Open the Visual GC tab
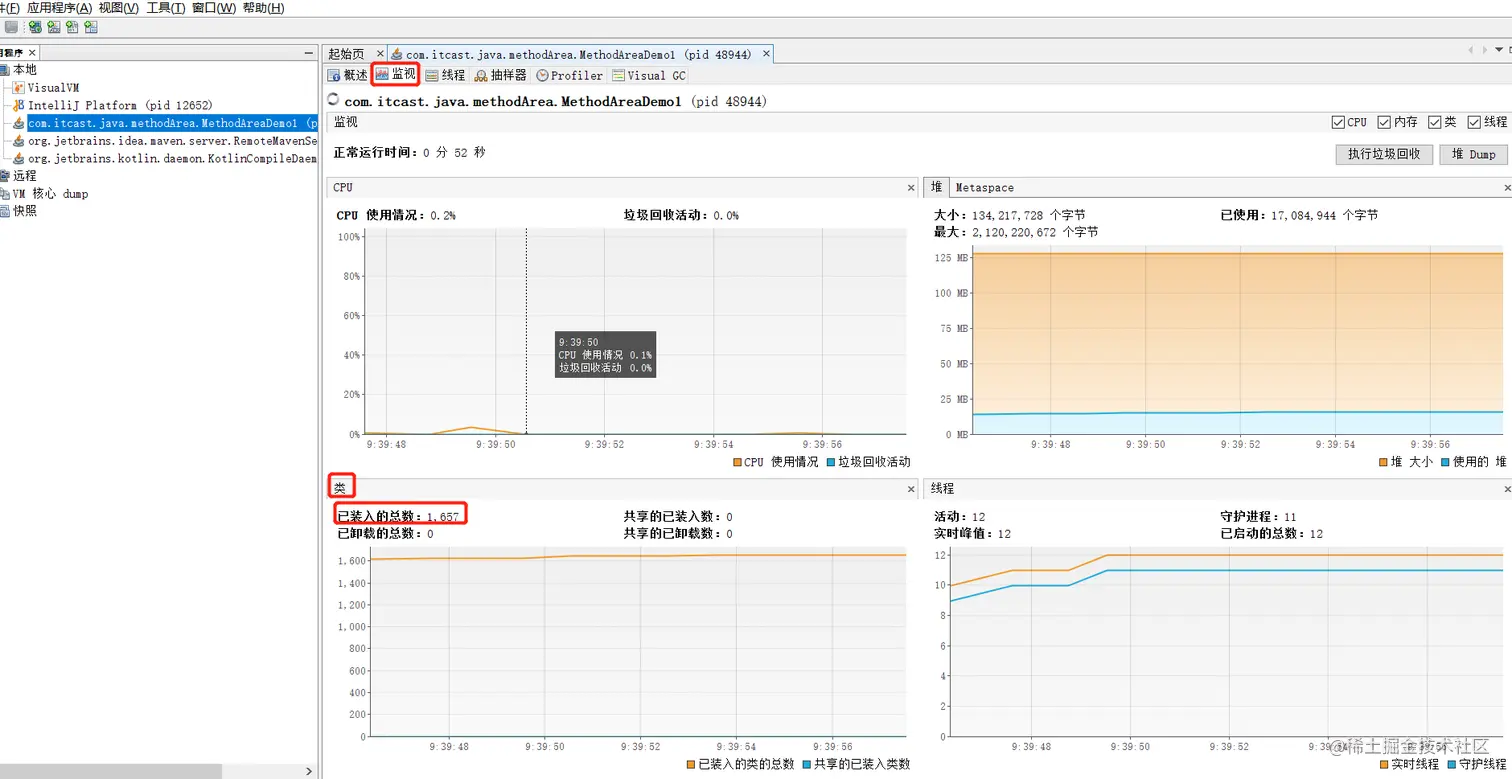 [649, 75]
